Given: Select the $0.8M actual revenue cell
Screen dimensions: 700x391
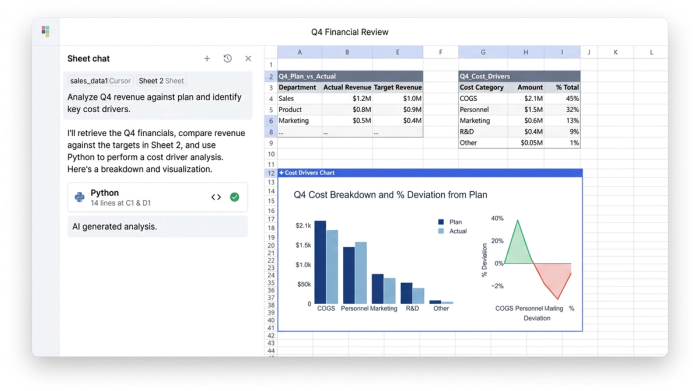Looking at the screenshot, I should point(347,110).
